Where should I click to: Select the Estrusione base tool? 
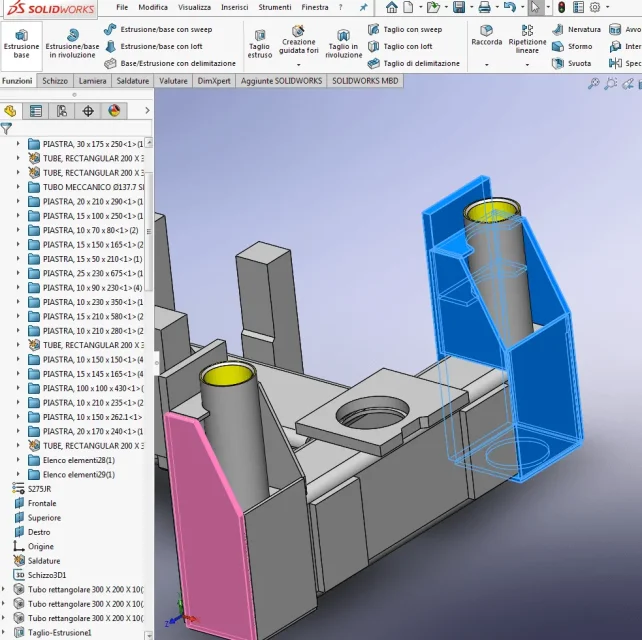[21, 45]
